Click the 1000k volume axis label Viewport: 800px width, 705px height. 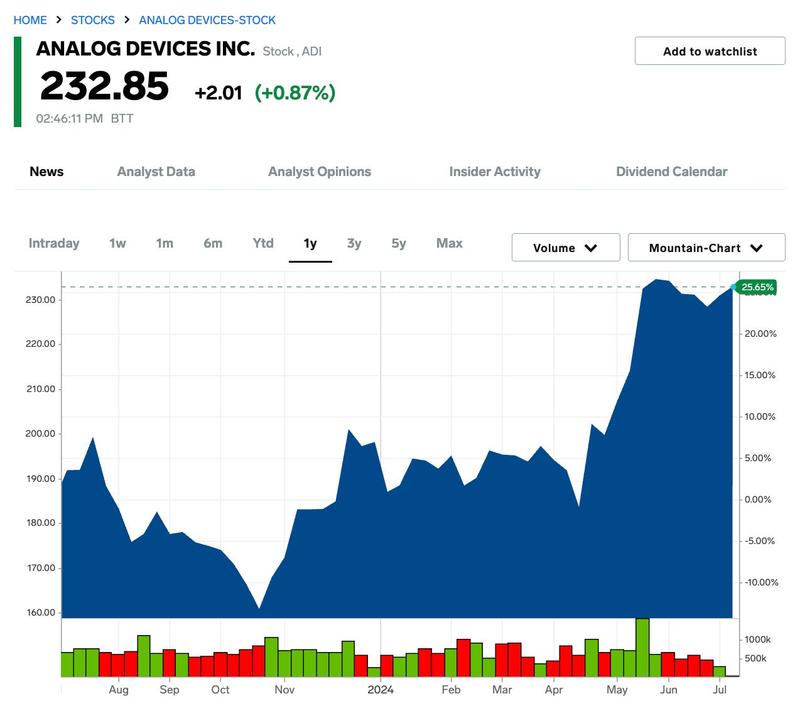[758, 640]
